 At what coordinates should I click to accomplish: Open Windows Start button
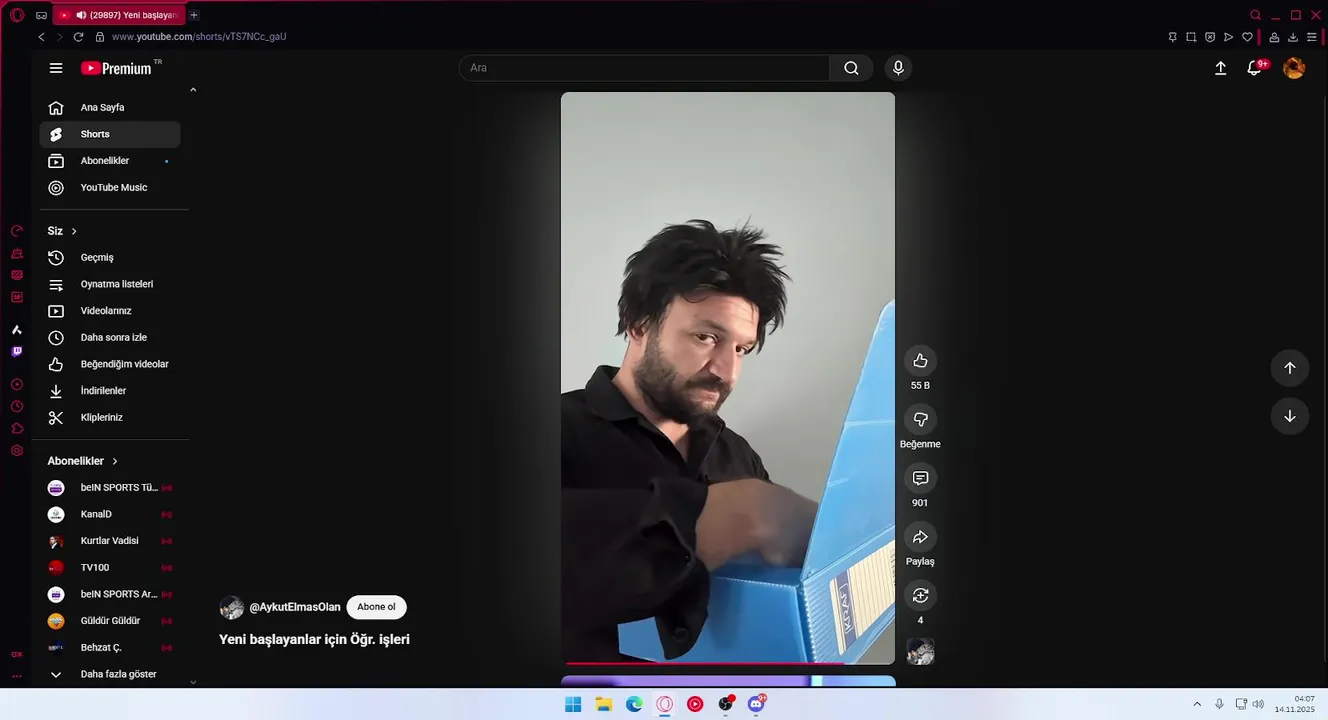[573, 704]
